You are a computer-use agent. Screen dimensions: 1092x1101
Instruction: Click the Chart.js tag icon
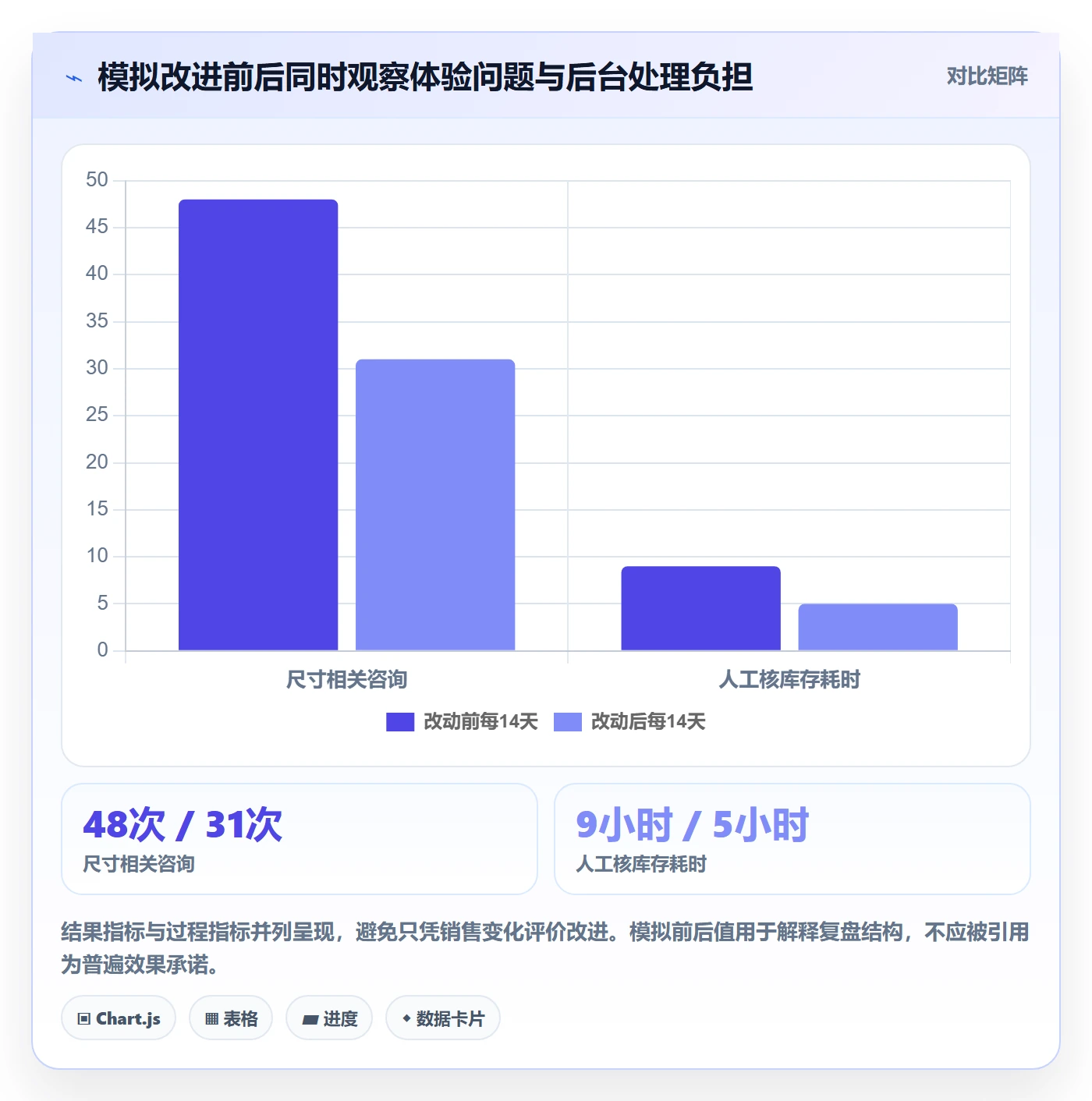point(84,1019)
